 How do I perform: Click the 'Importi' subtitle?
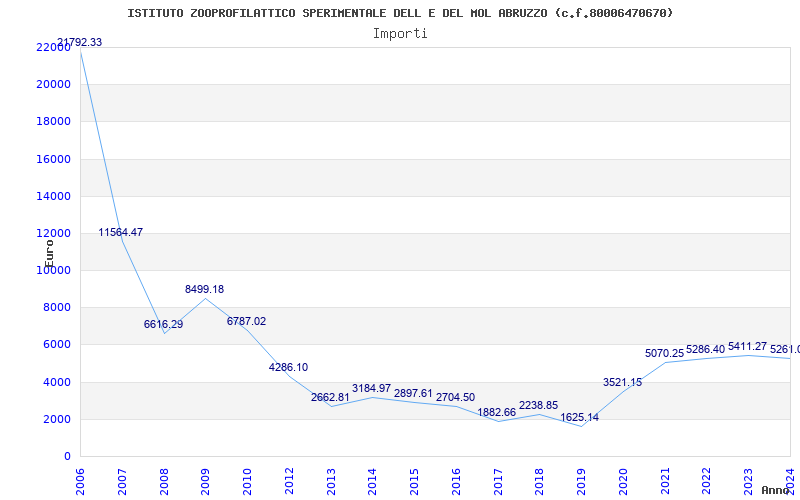(400, 34)
